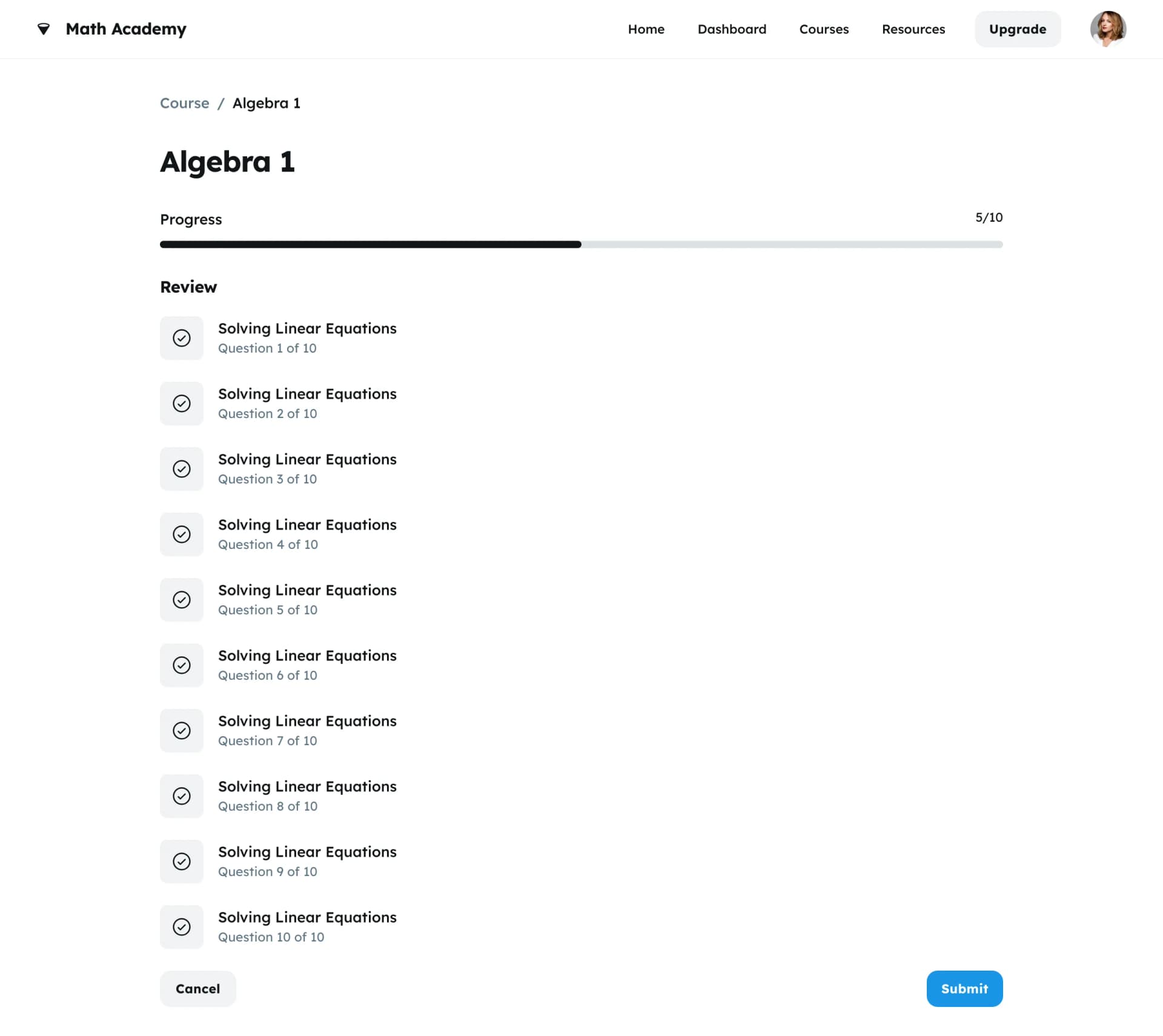Open the user profile avatar
This screenshot has height=1036, width=1163.
(1107, 29)
